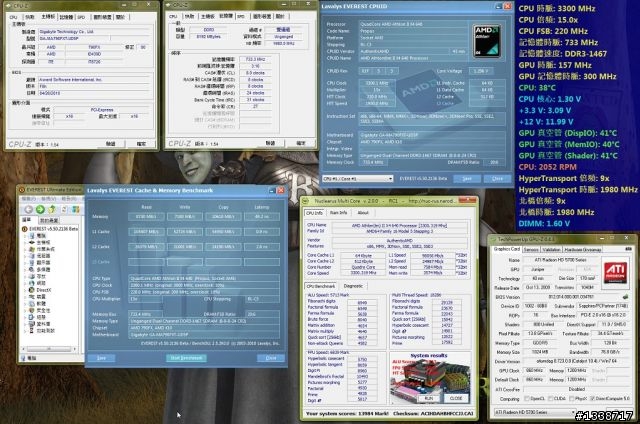
Task: Select the DirectX icon in EVEREST tree
Action: click(31, 290)
